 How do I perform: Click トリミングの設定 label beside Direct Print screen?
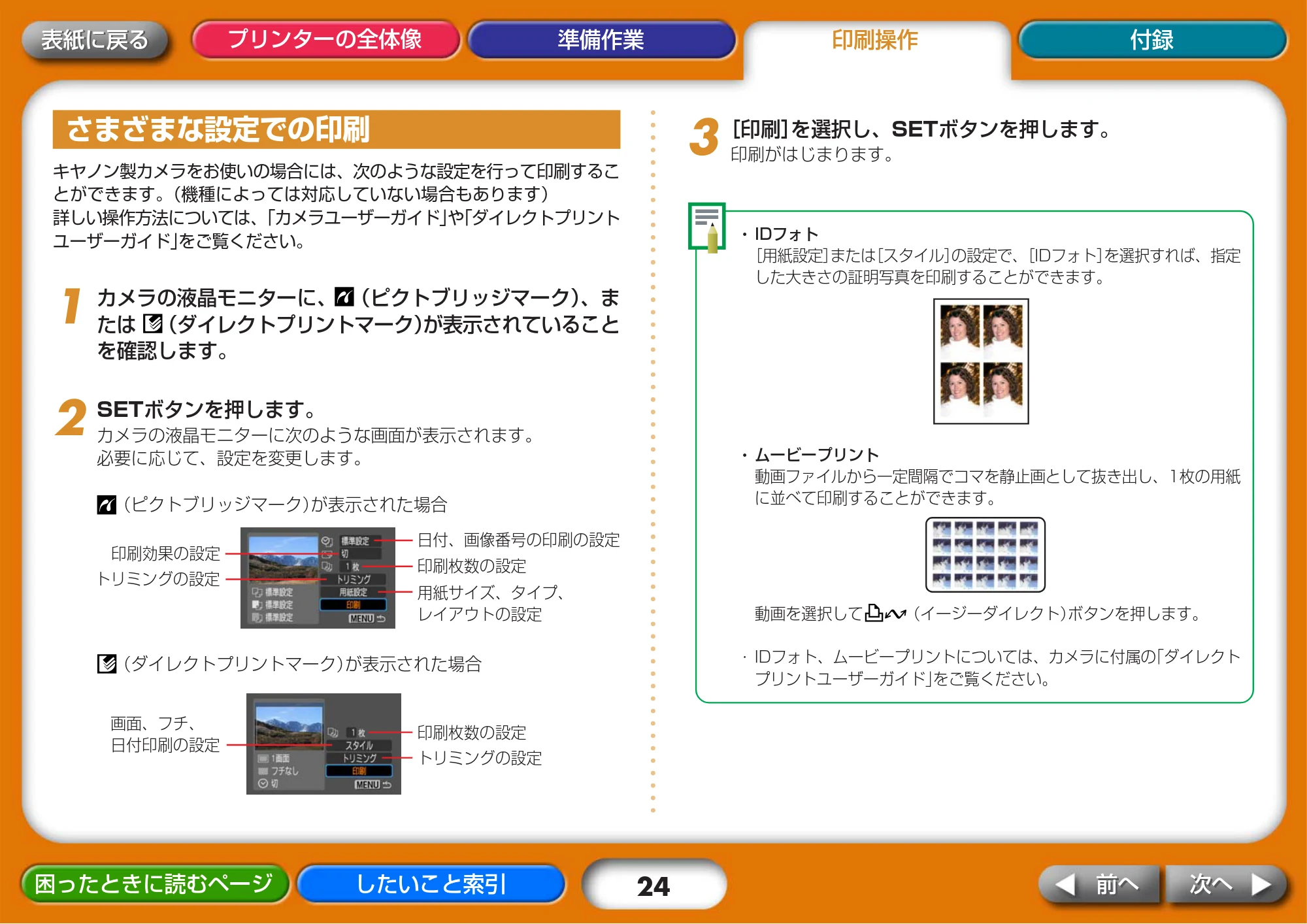(480, 758)
